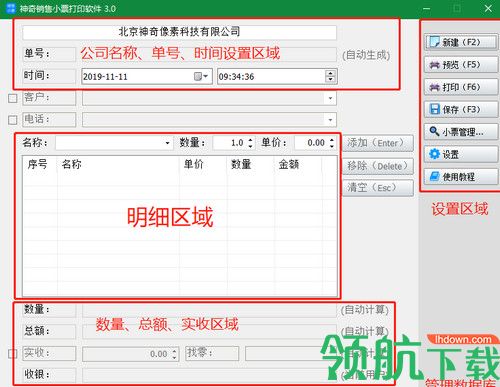Increase the time with spinner up arrow
The width and height of the screenshot is (500, 387).
330,73
